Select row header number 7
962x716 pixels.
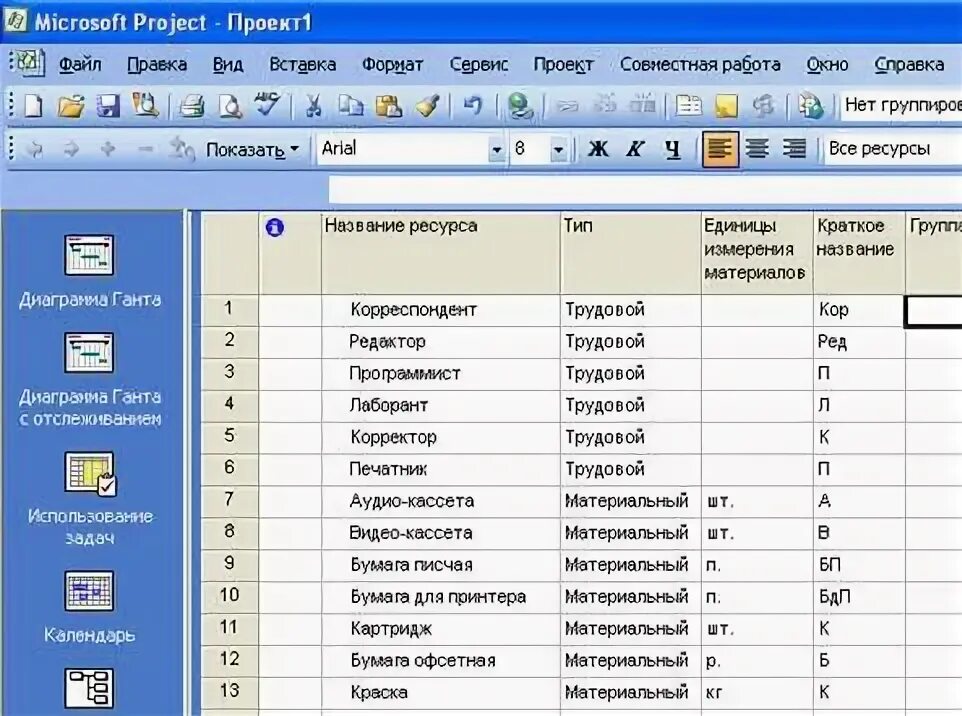click(x=229, y=501)
